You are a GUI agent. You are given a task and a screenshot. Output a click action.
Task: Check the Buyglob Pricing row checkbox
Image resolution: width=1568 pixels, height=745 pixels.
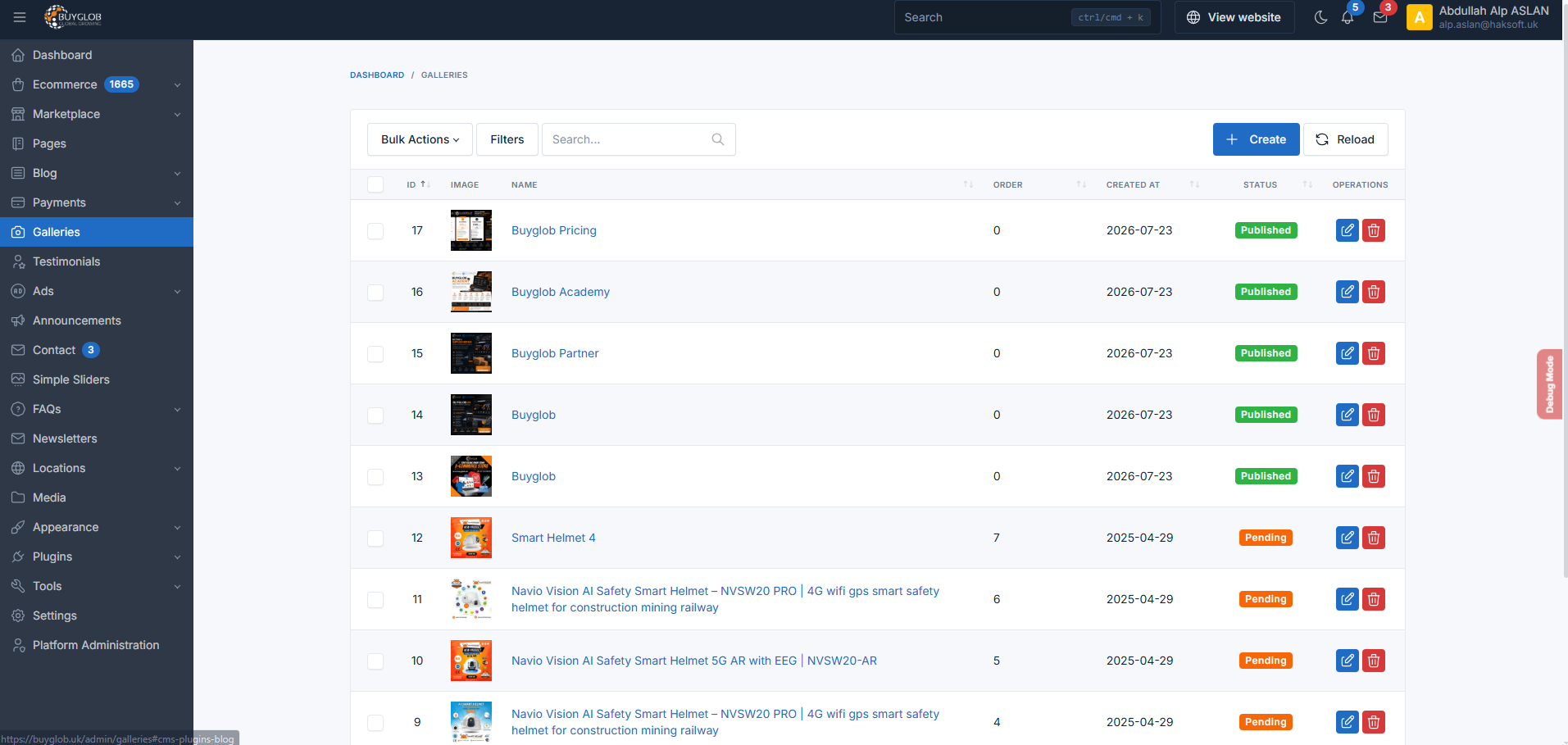pos(375,231)
